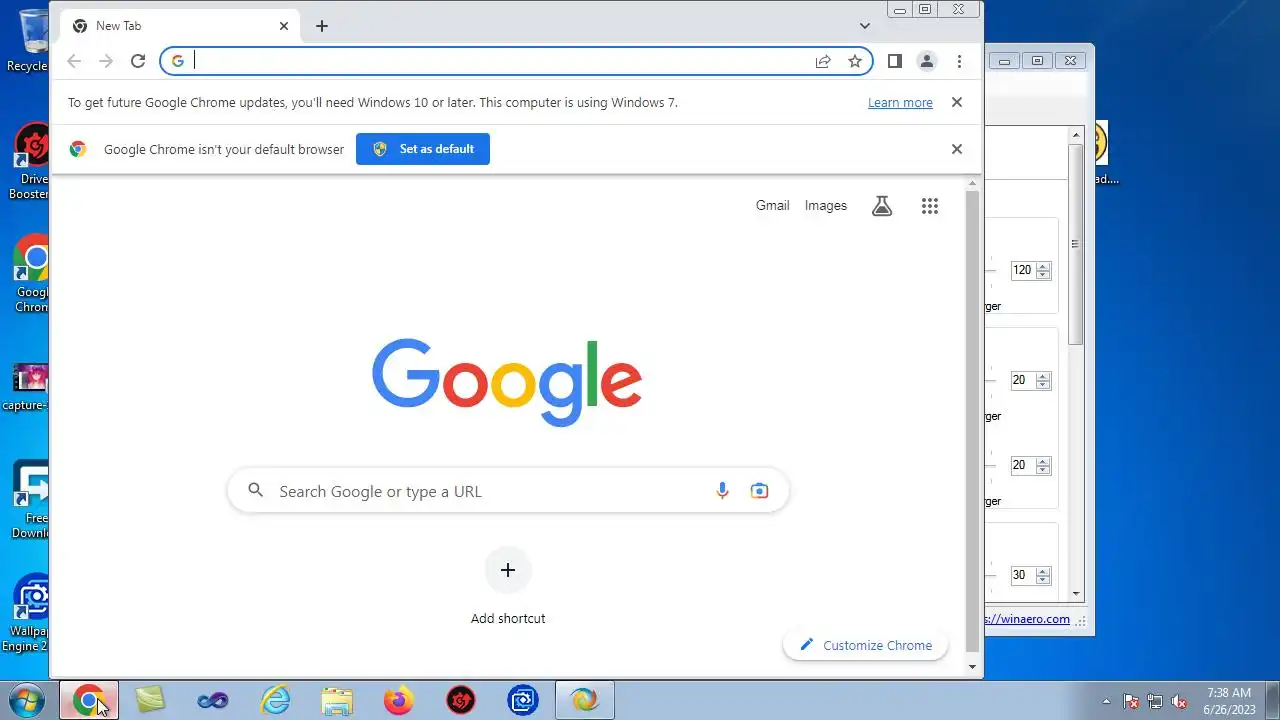Screen dimensions: 1280x720
Task: Click Chrome page scrollbar down arrow
Action: pyautogui.click(x=972, y=666)
